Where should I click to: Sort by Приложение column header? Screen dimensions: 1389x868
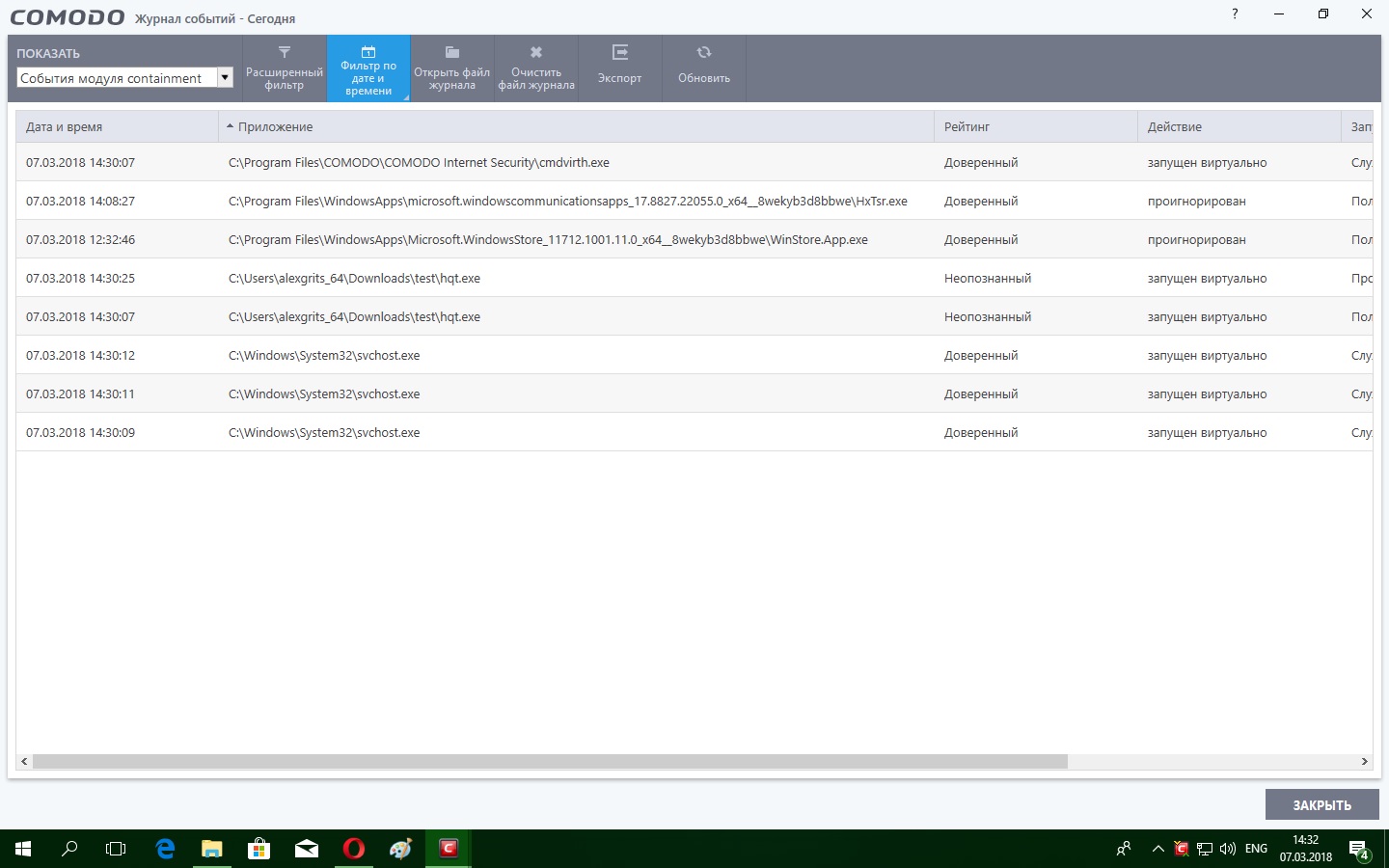point(576,127)
